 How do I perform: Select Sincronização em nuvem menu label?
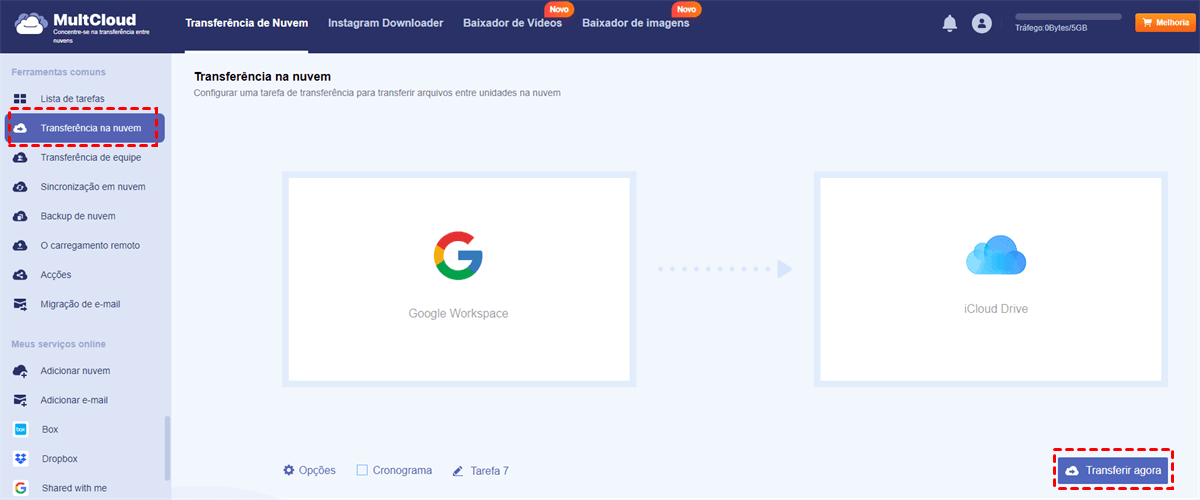(93, 187)
